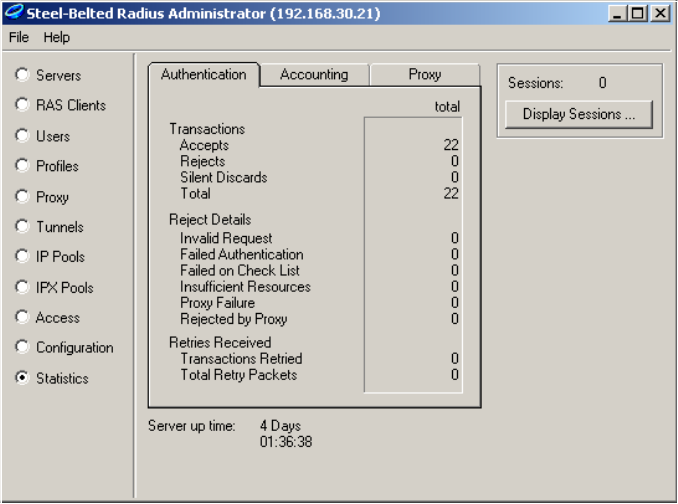Select the Proxy radio button in sidebar
This screenshot has width=678, height=504.
tap(22, 196)
